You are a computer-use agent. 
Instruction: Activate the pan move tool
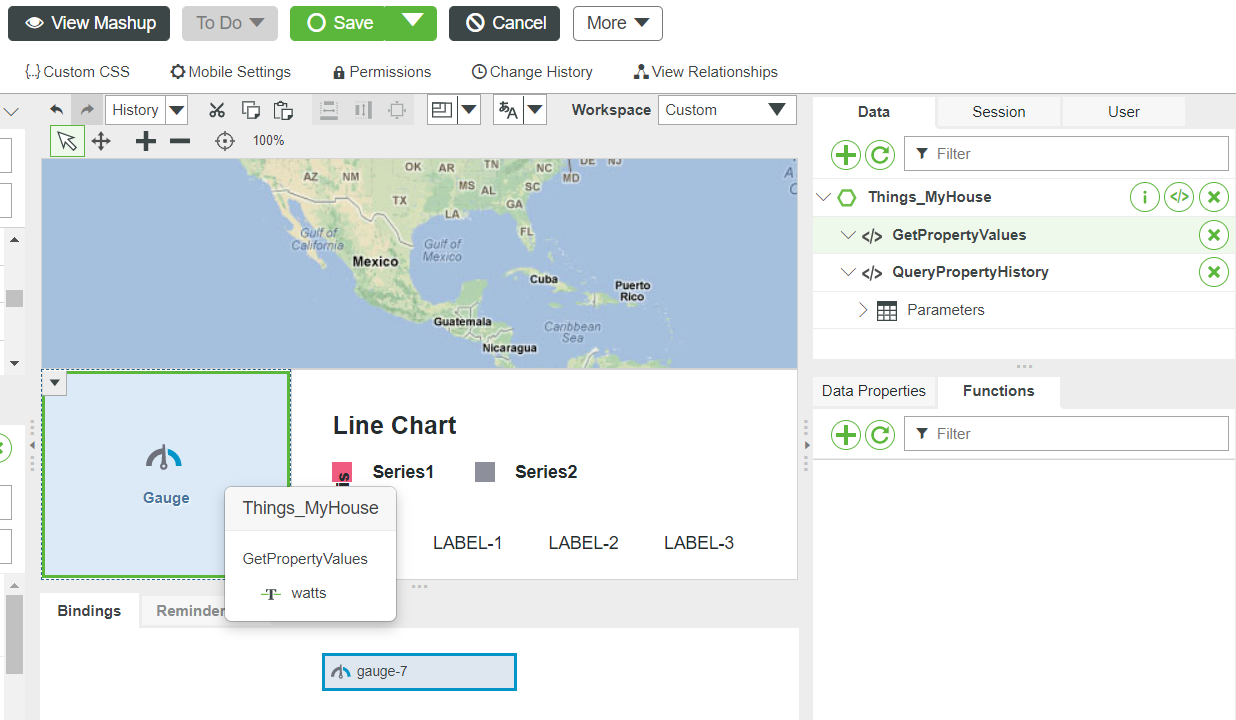tap(101, 140)
